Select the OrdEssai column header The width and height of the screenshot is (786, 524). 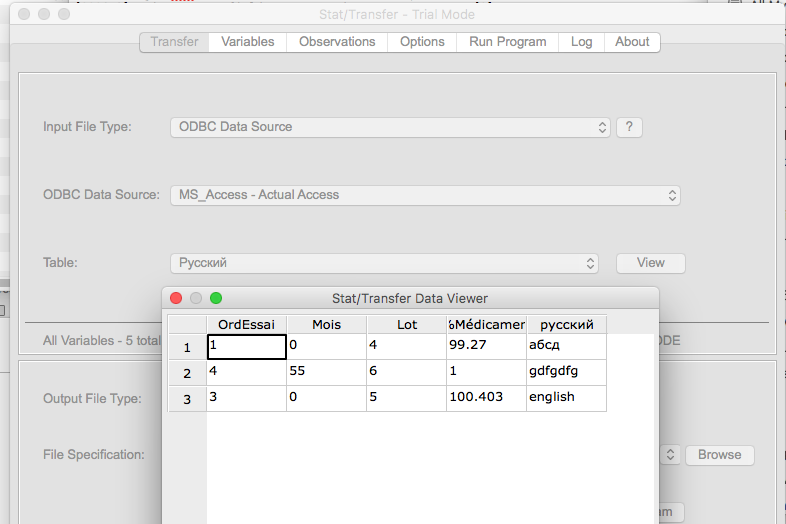point(246,324)
